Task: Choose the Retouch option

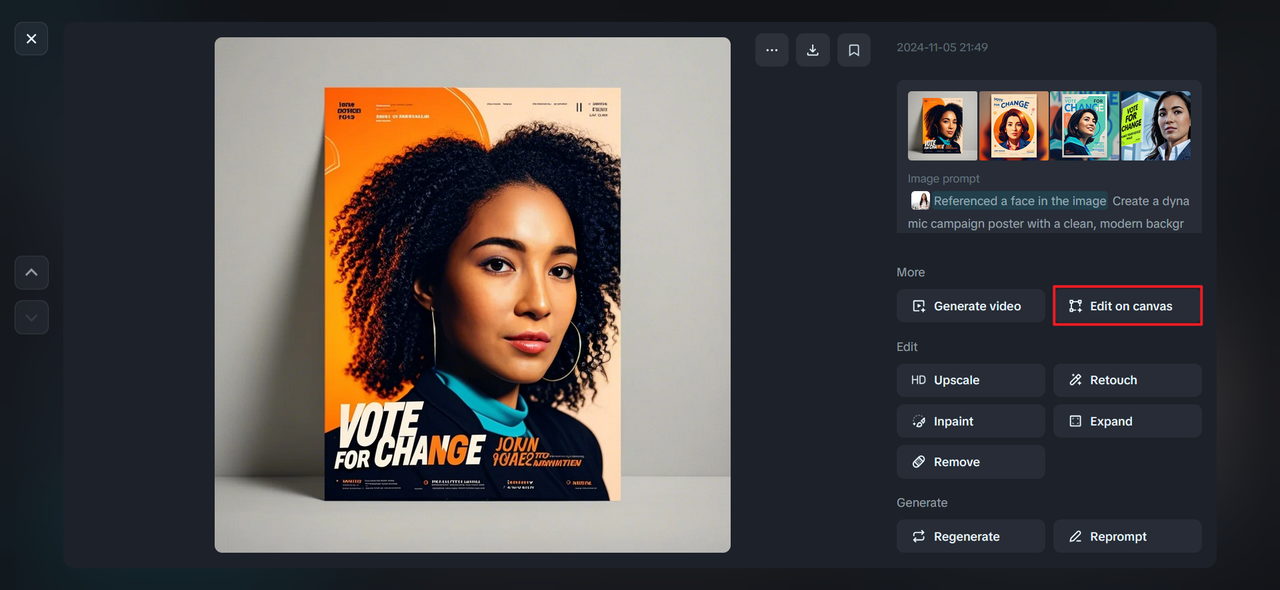Action: click(x=1127, y=380)
